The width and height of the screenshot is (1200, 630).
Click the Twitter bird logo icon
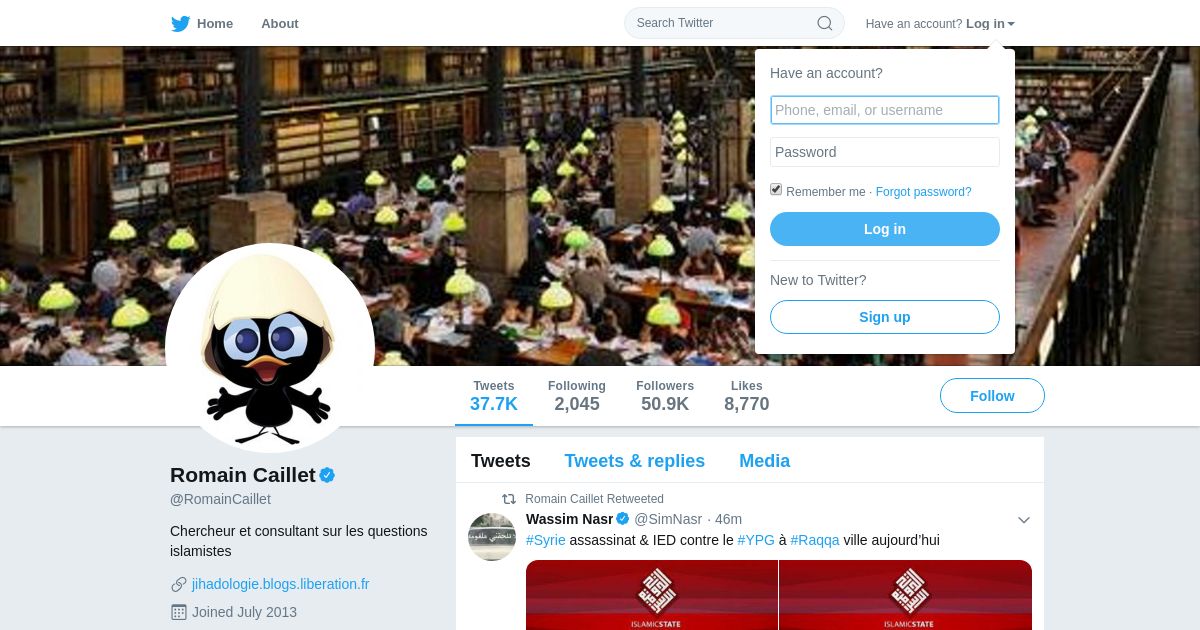180,23
